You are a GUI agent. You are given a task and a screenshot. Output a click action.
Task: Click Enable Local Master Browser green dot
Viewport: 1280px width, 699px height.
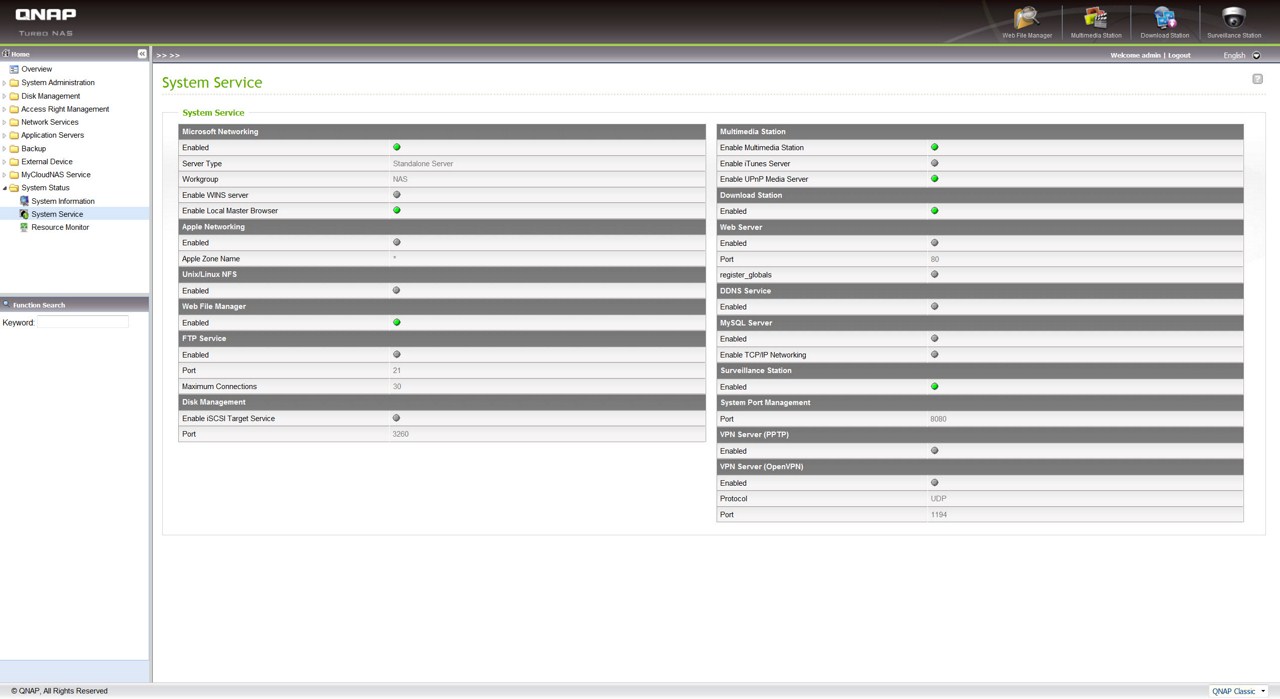click(x=397, y=211)
